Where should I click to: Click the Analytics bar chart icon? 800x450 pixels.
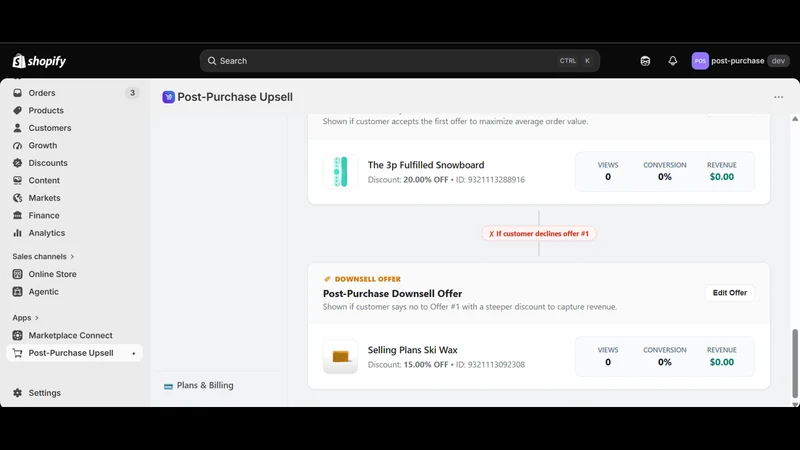coord(17,233)
